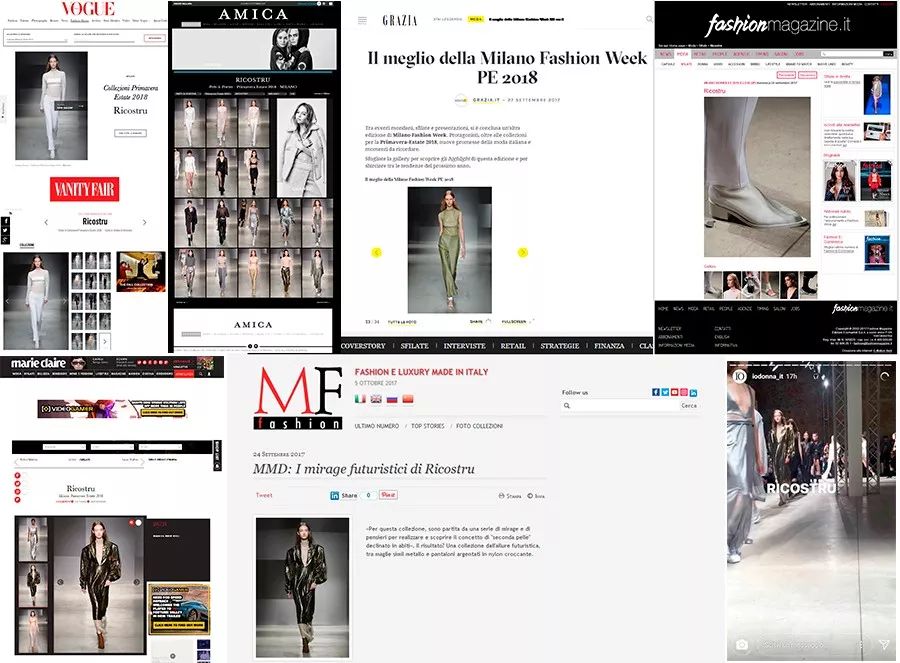Click the MF Fashion search magnifier icon
Screen dimensions: 900x663
click(567, 405)
